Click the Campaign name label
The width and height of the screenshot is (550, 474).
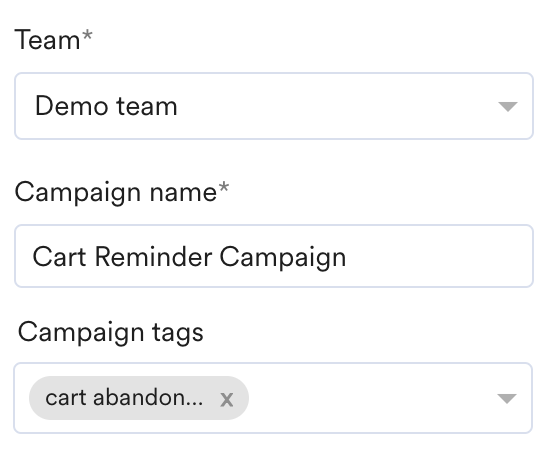click(116, 193)
